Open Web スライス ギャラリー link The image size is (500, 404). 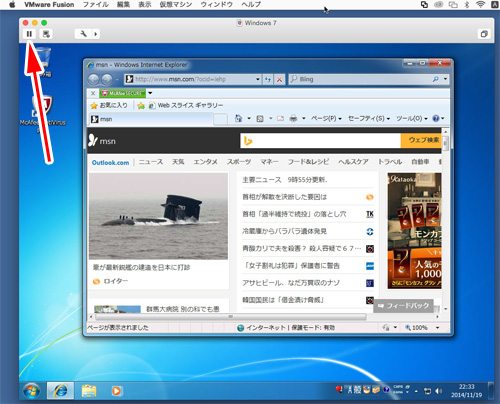pyautogui.click(x=186, y=105)
